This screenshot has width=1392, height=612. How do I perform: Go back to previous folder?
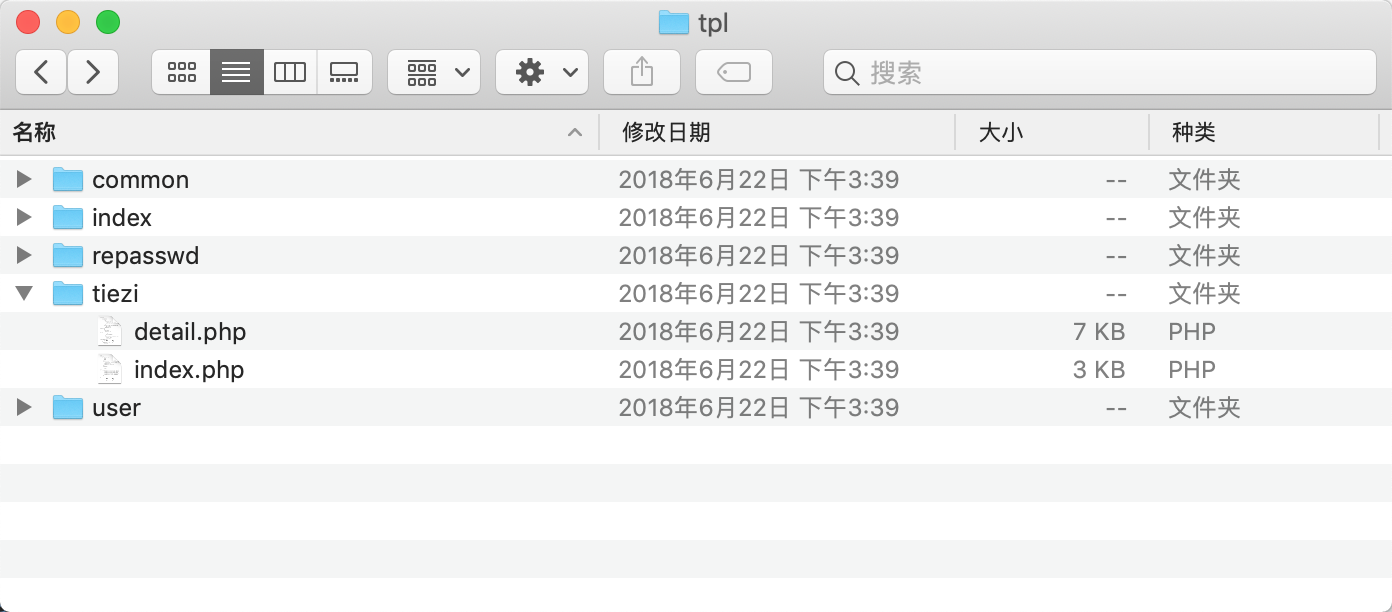tap(42, 72)
